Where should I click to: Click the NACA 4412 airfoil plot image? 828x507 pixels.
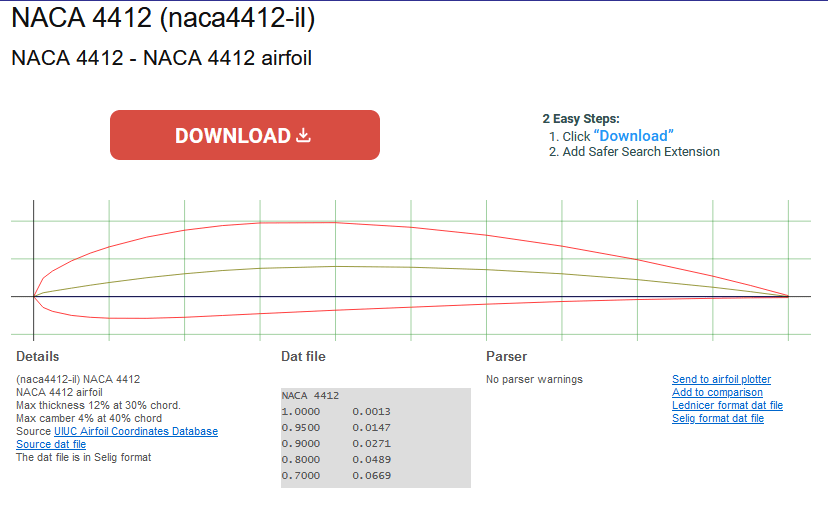pos(412,270)
